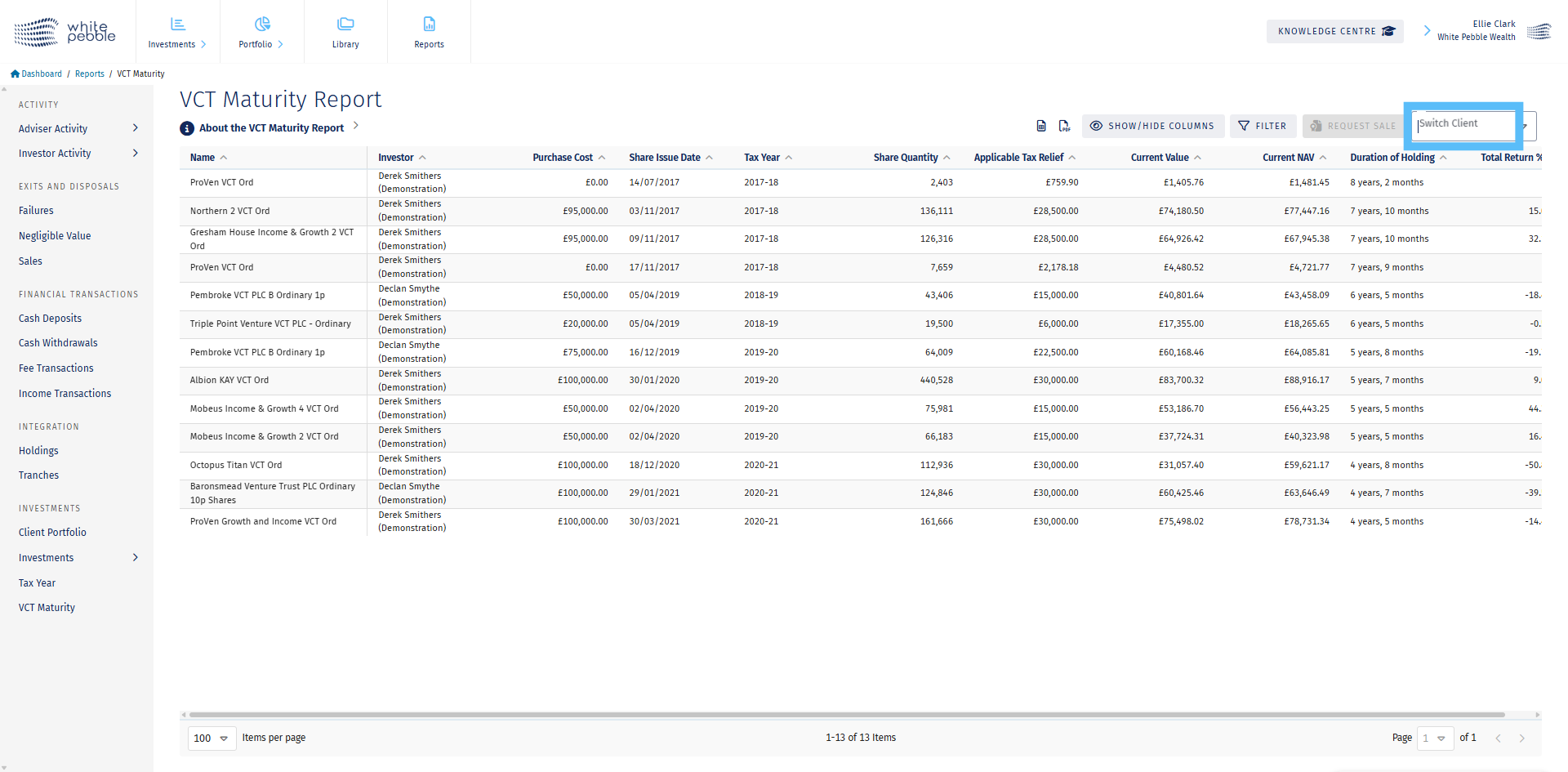Open the page number dropdown
Screen dimensions: 1568x772
tap(1435, 738)
